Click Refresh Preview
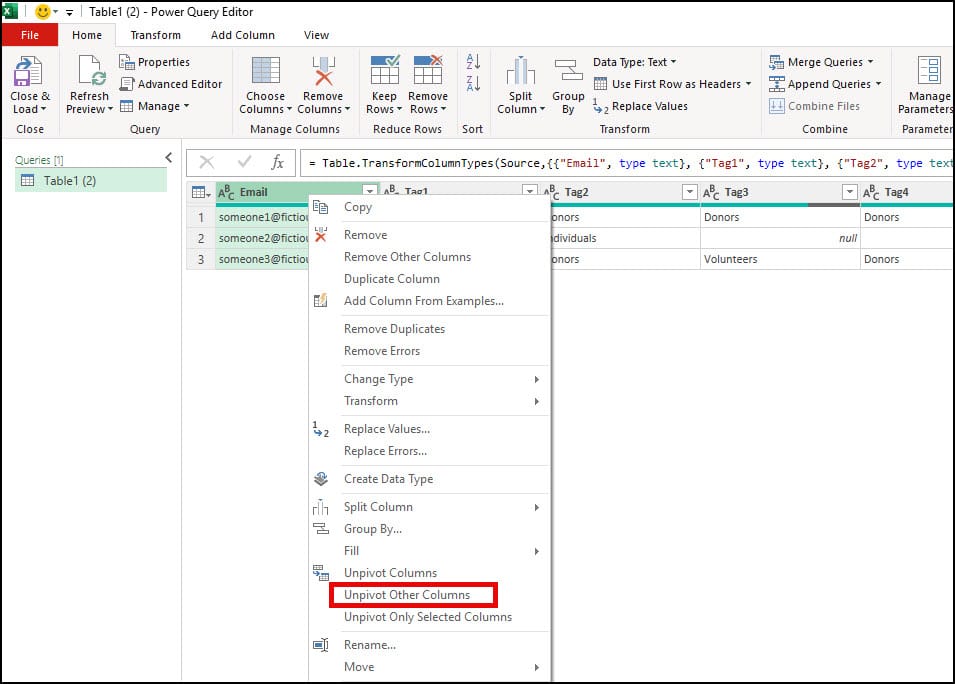The width and height of the screenshot is (955, 684). [88, 84]
